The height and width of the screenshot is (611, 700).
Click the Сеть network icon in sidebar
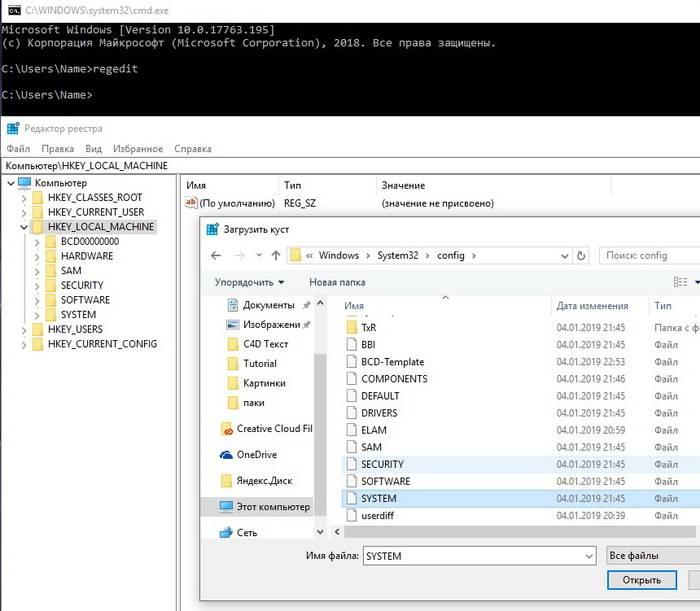pos(226,532)
